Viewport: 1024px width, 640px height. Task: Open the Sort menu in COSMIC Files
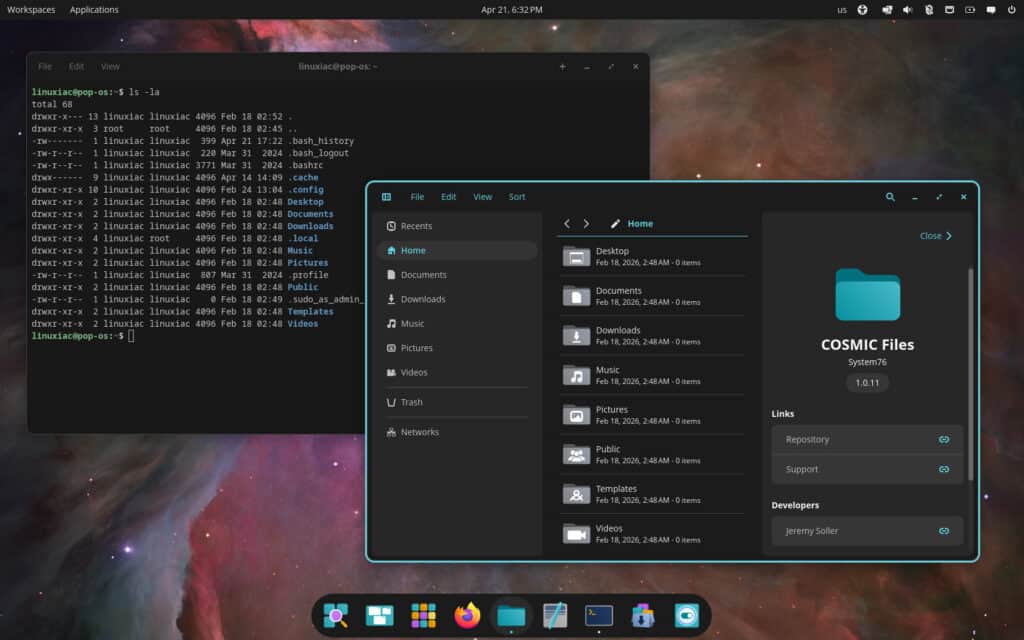[x=517, y=197]
